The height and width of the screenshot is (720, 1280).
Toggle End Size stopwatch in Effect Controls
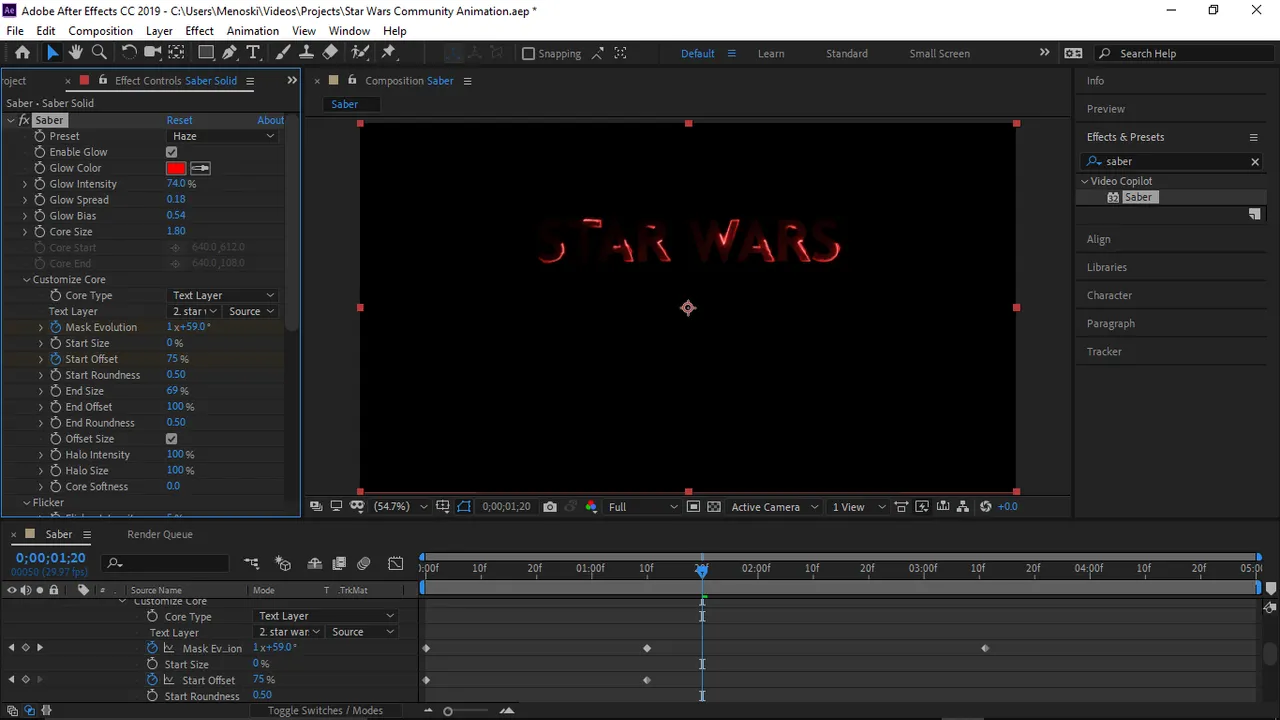[x=56, y=391]
